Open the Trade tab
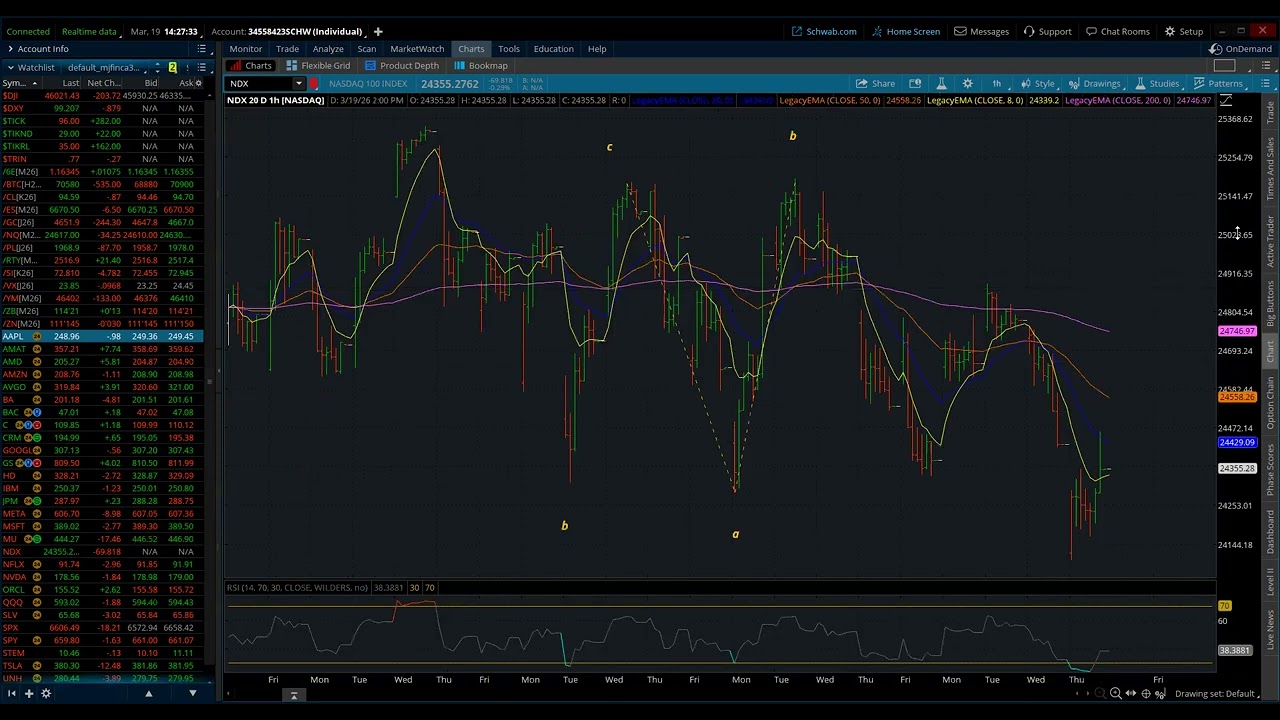 click(x=287, y=48)
